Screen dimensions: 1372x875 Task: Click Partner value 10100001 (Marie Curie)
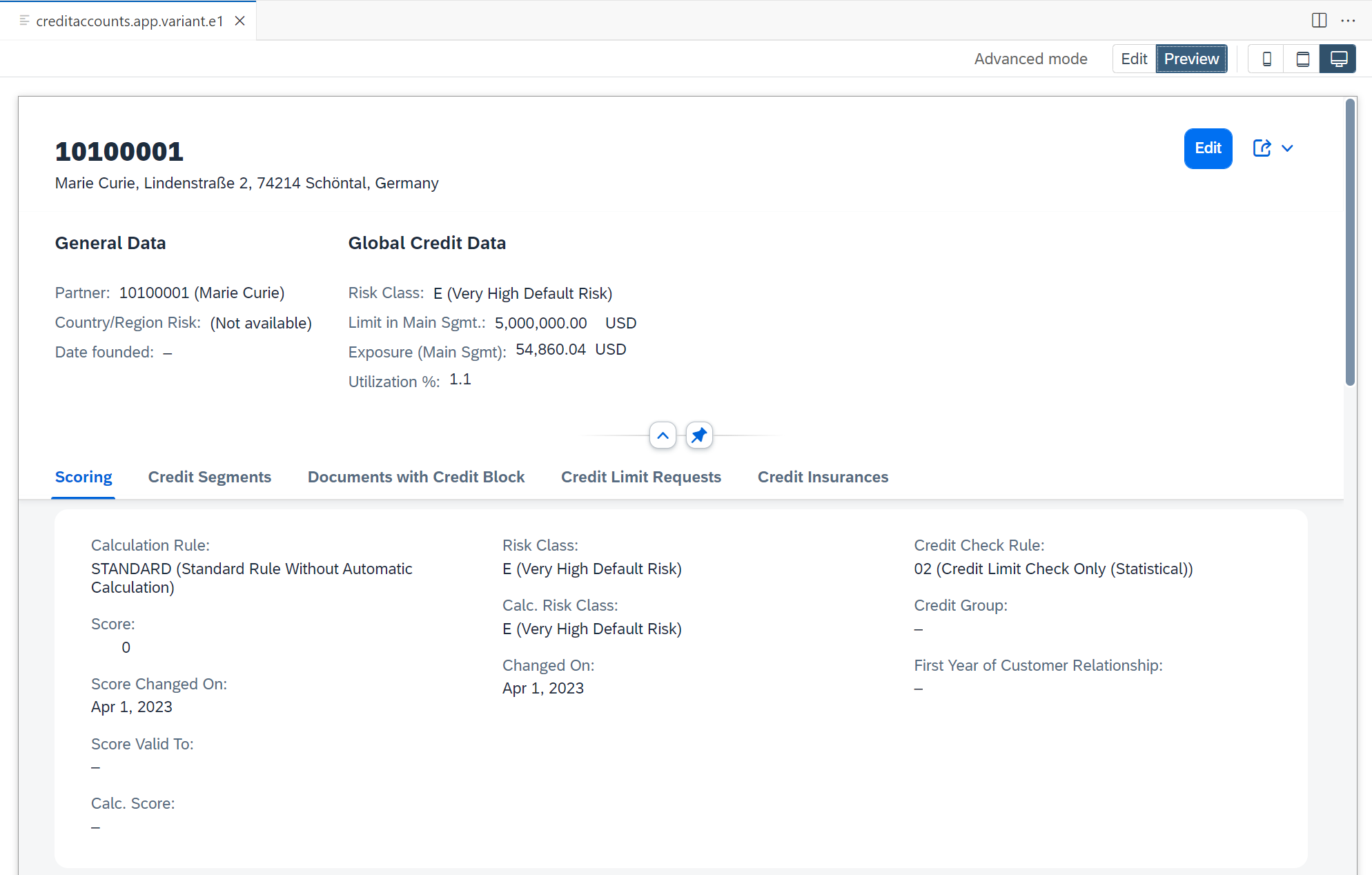[x=202, y=293]
